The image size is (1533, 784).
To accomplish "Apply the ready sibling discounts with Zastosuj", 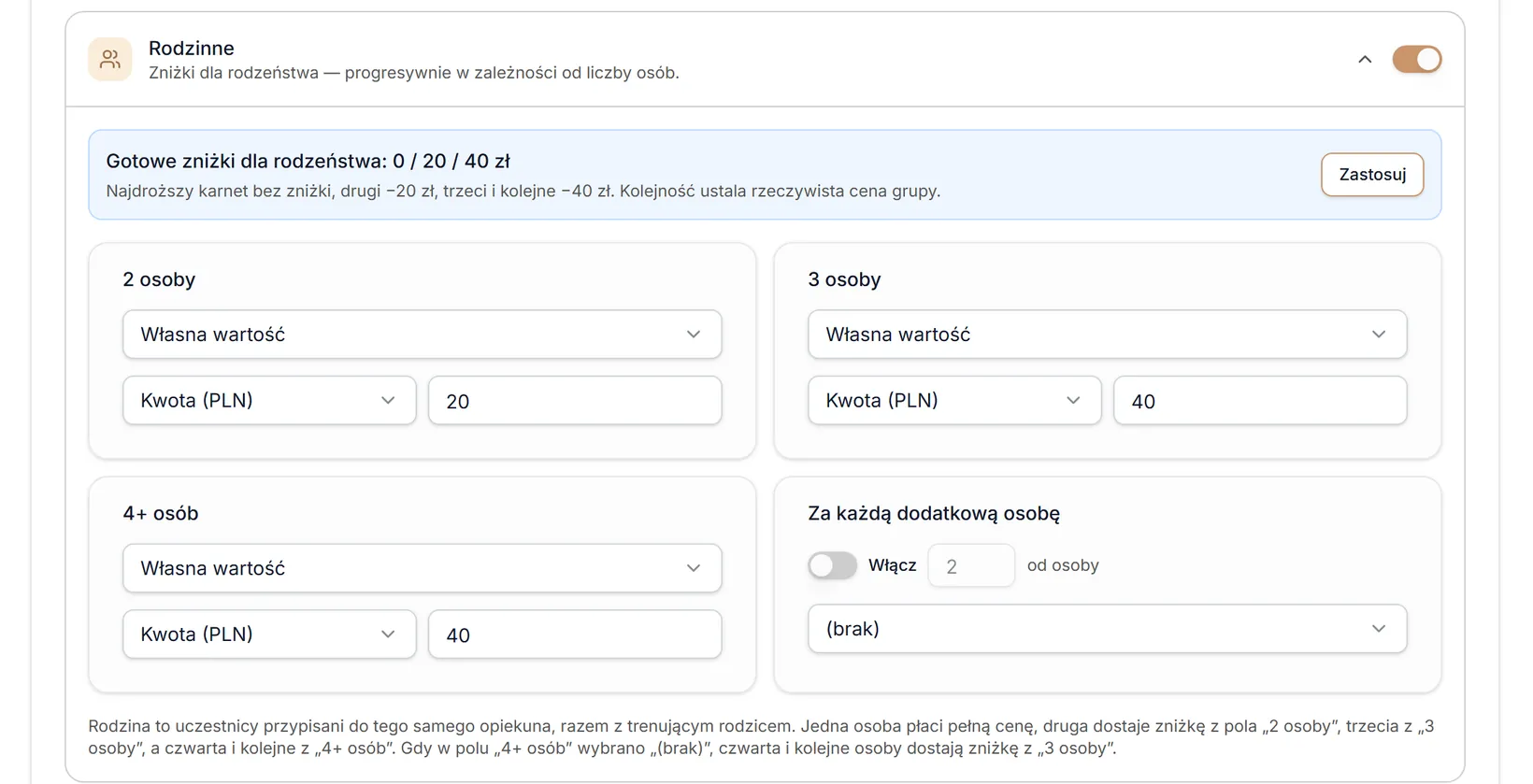I will 1372,175.
